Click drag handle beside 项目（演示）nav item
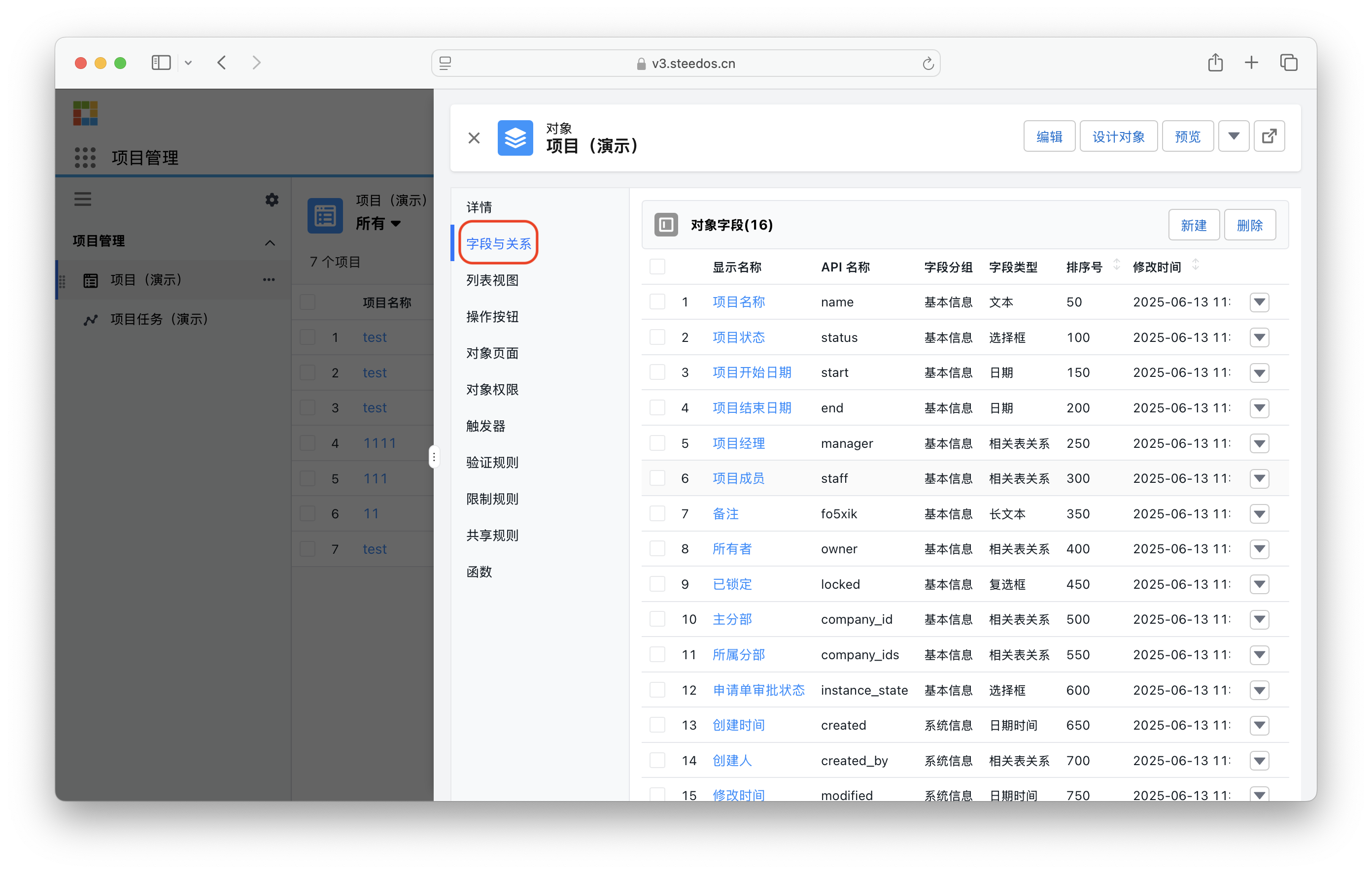 [62, 281]
